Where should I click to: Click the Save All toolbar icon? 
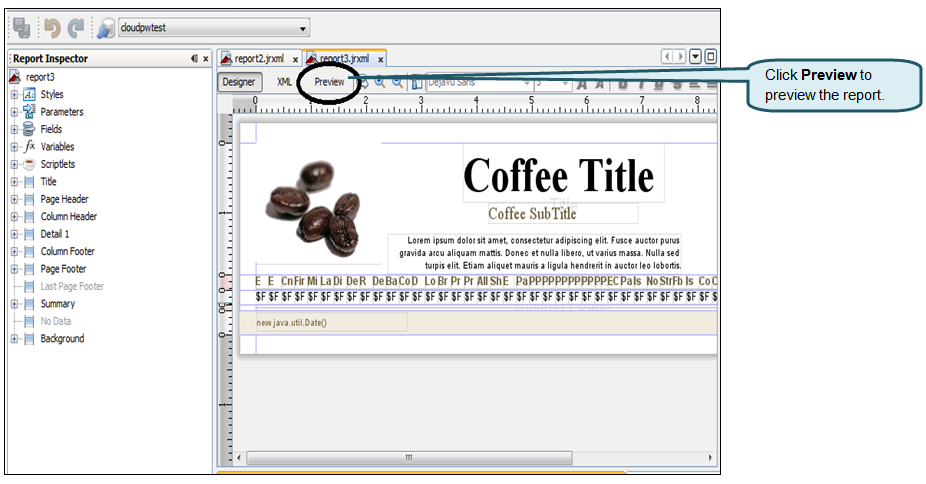pyautogui.click(x=21, y=27)
